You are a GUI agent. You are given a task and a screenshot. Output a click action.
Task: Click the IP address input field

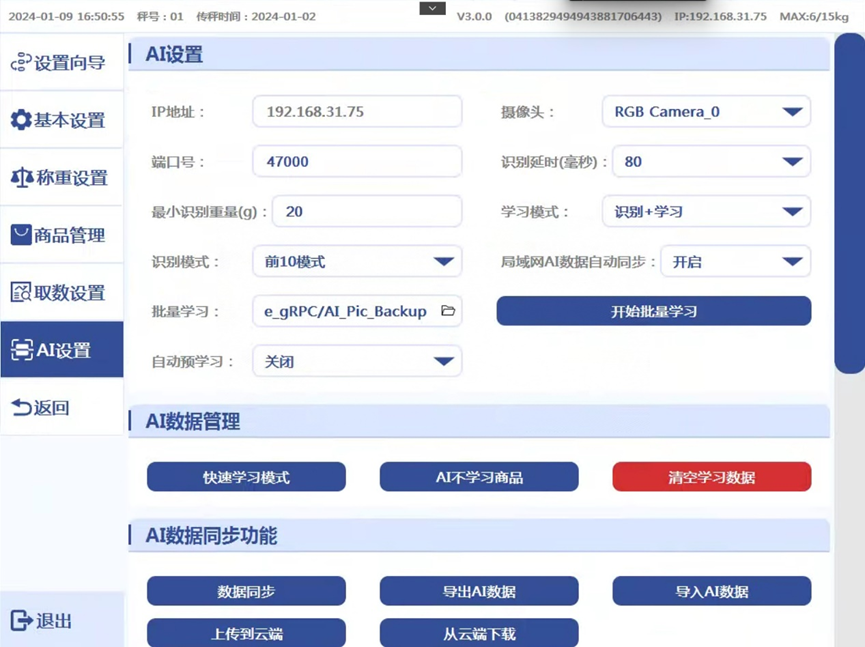point(357,112)
